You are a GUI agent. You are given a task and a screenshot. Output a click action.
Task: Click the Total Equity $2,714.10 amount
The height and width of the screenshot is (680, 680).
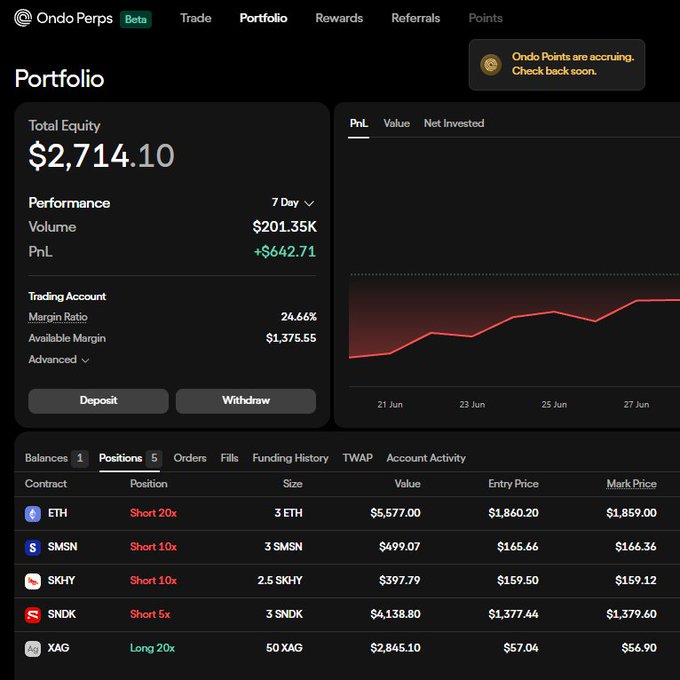click(x=101, y=156)
